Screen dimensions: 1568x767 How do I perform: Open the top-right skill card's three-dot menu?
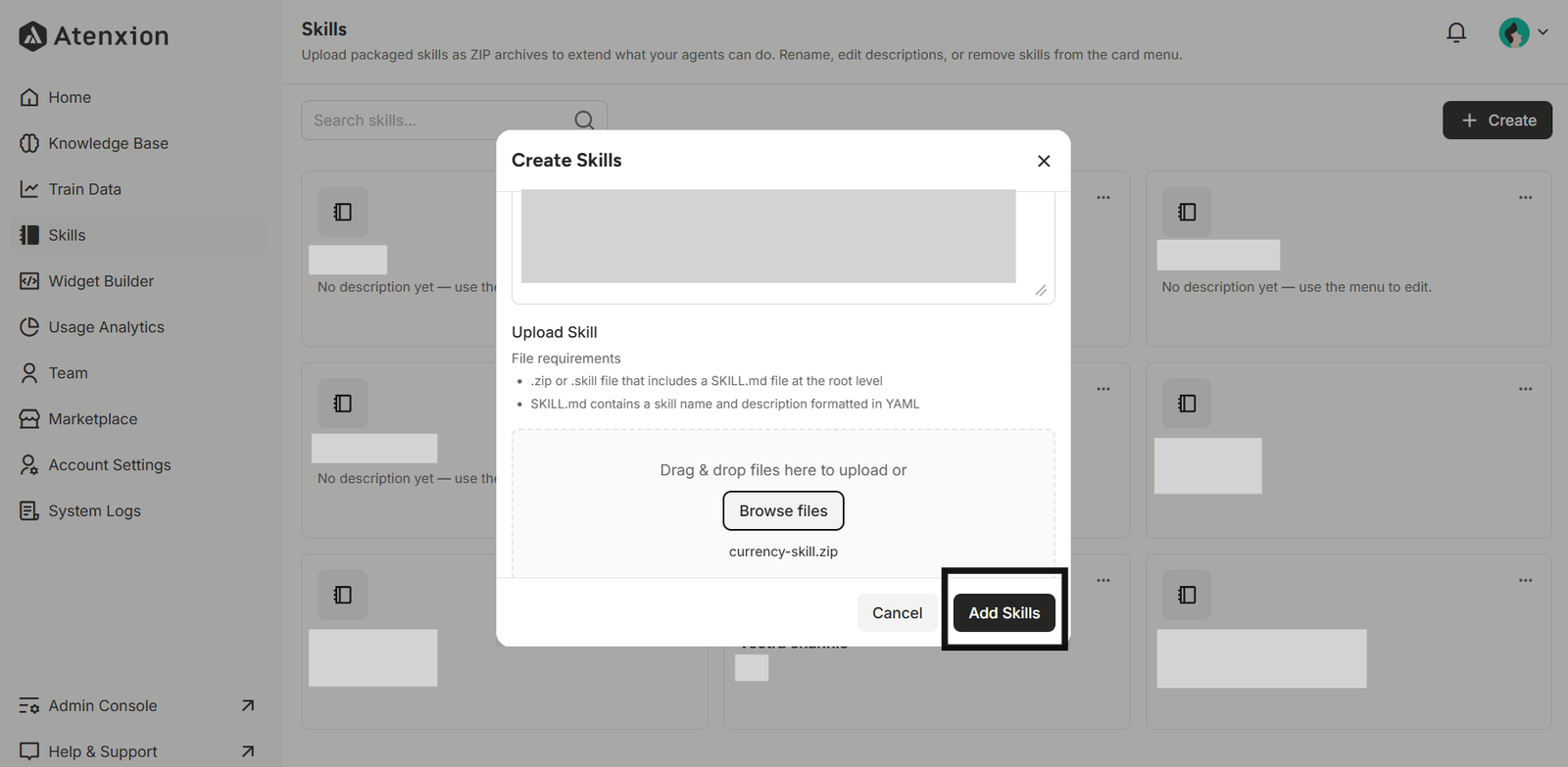coord(1525,198)
